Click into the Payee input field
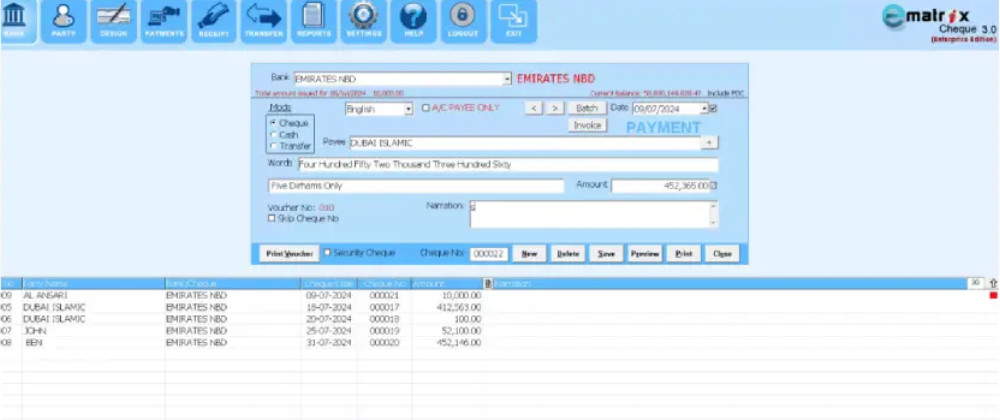This screenshot has height=420, width=1000. (x=524, y=143)
